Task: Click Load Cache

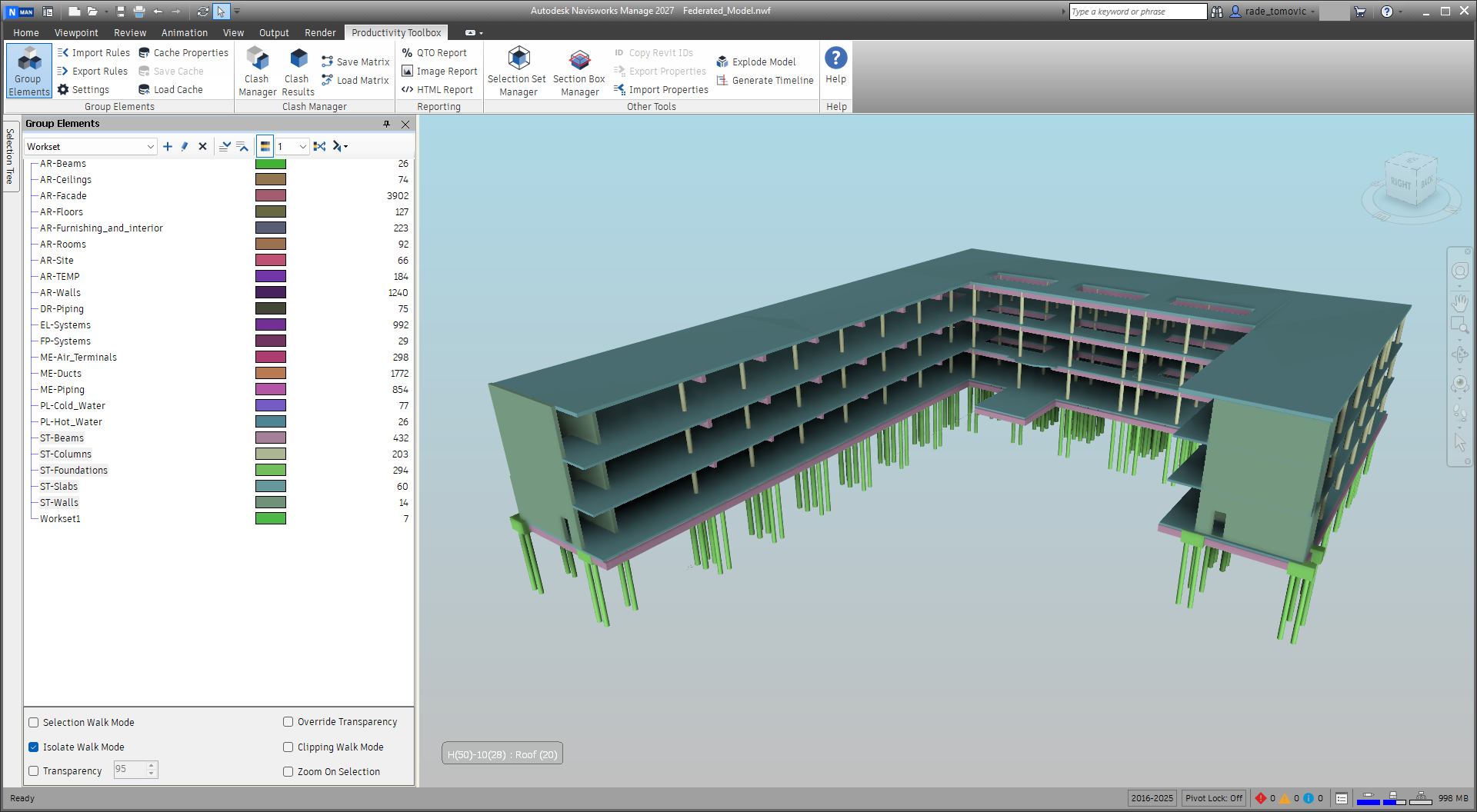Action: [x=171, y=89]
